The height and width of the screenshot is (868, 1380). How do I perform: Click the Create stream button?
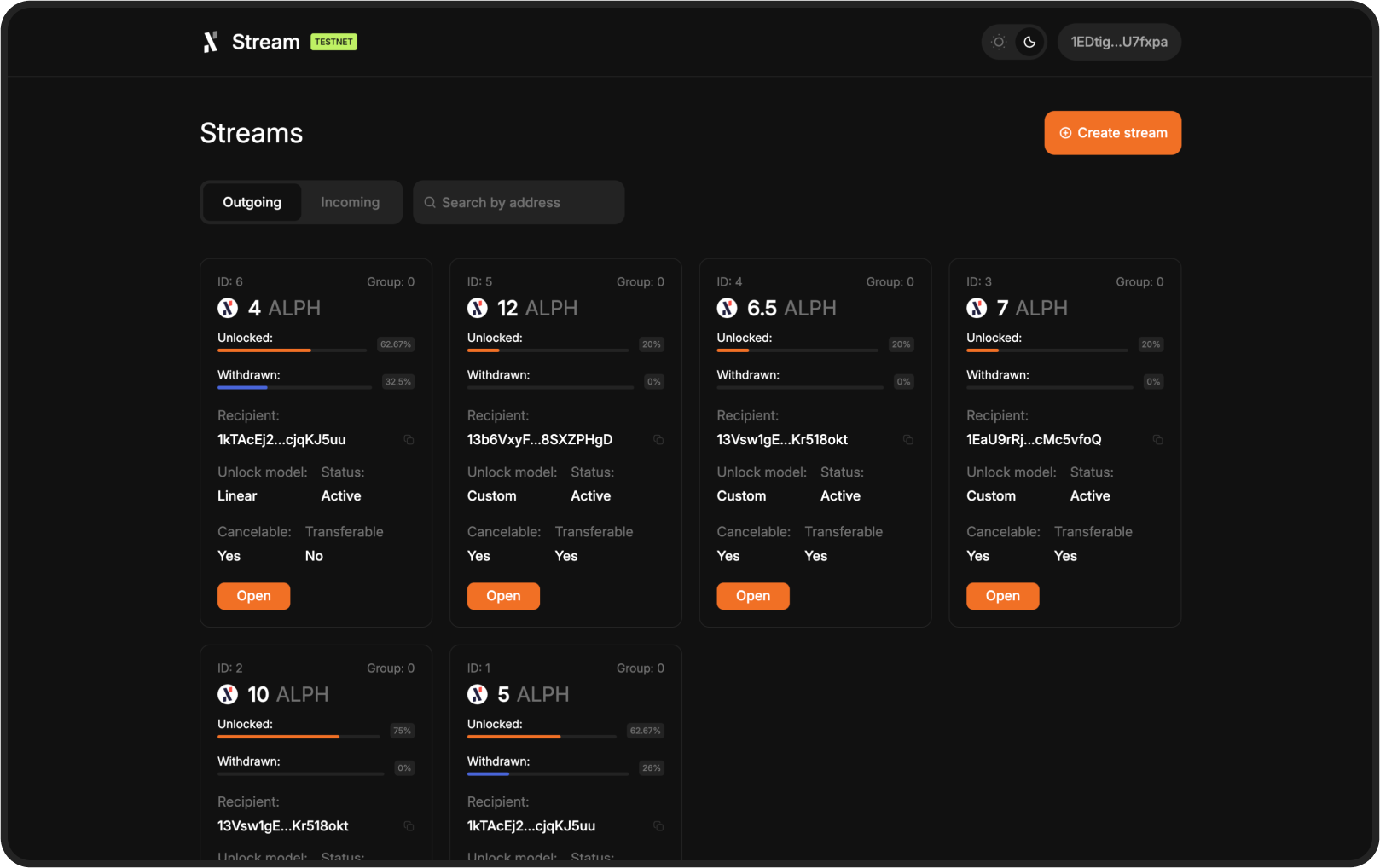pos(1112,133)
